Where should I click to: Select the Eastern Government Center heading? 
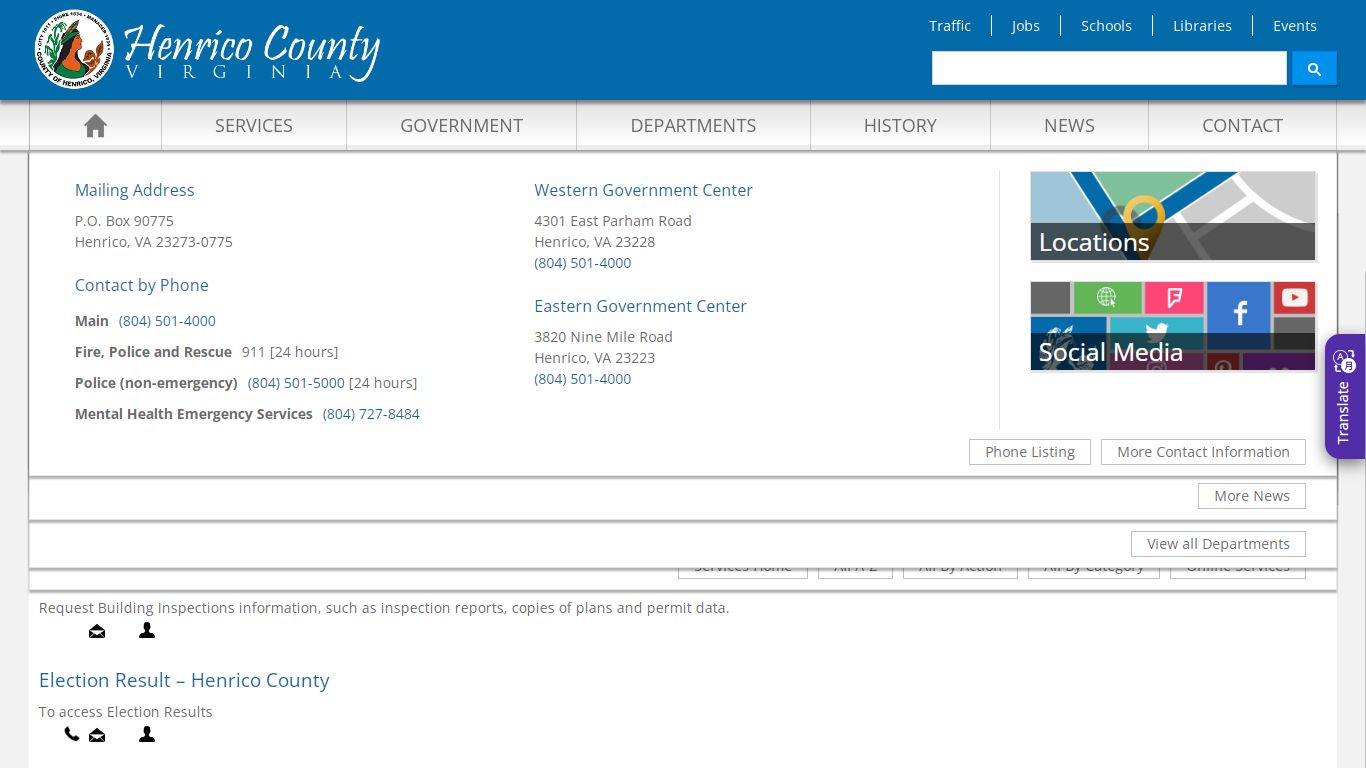point(640,306)
